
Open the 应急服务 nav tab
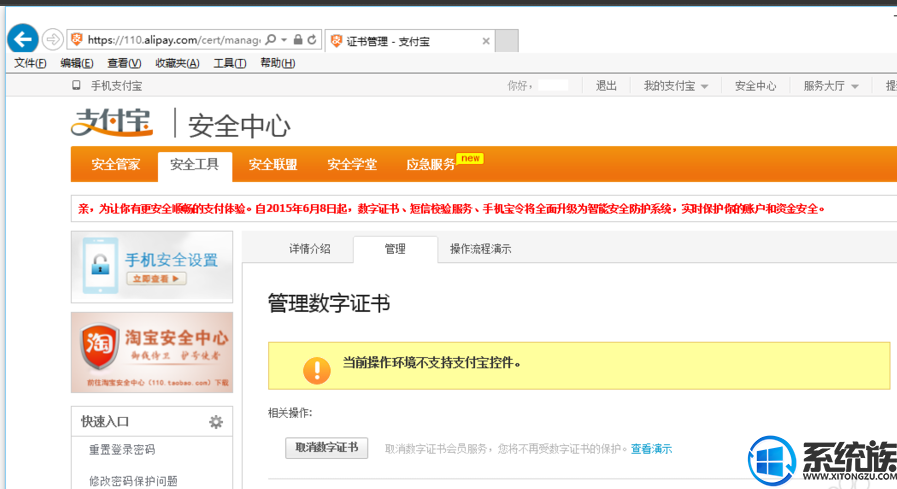click(x=431, y=165)
